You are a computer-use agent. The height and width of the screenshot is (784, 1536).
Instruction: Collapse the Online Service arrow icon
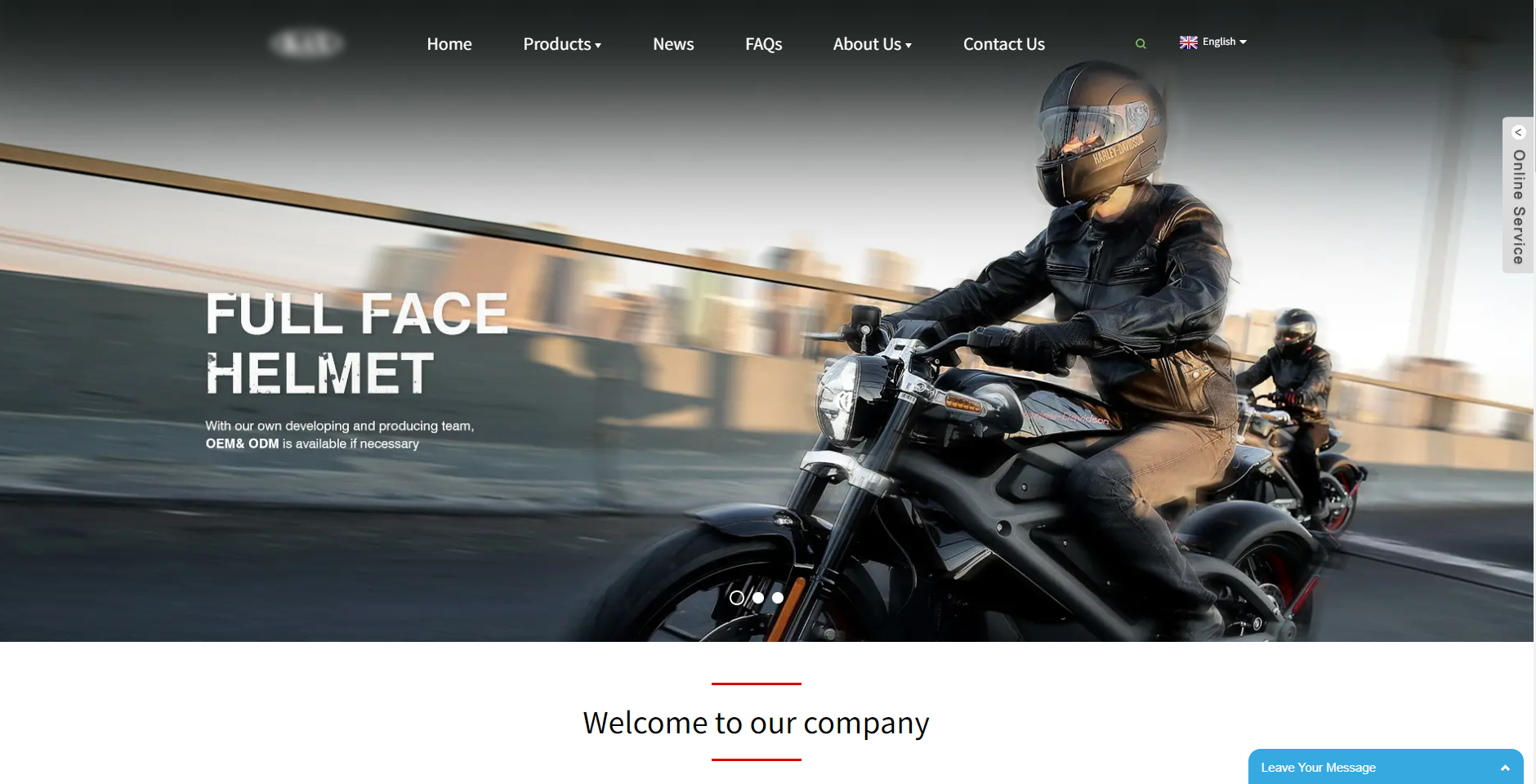[1518, 132]
